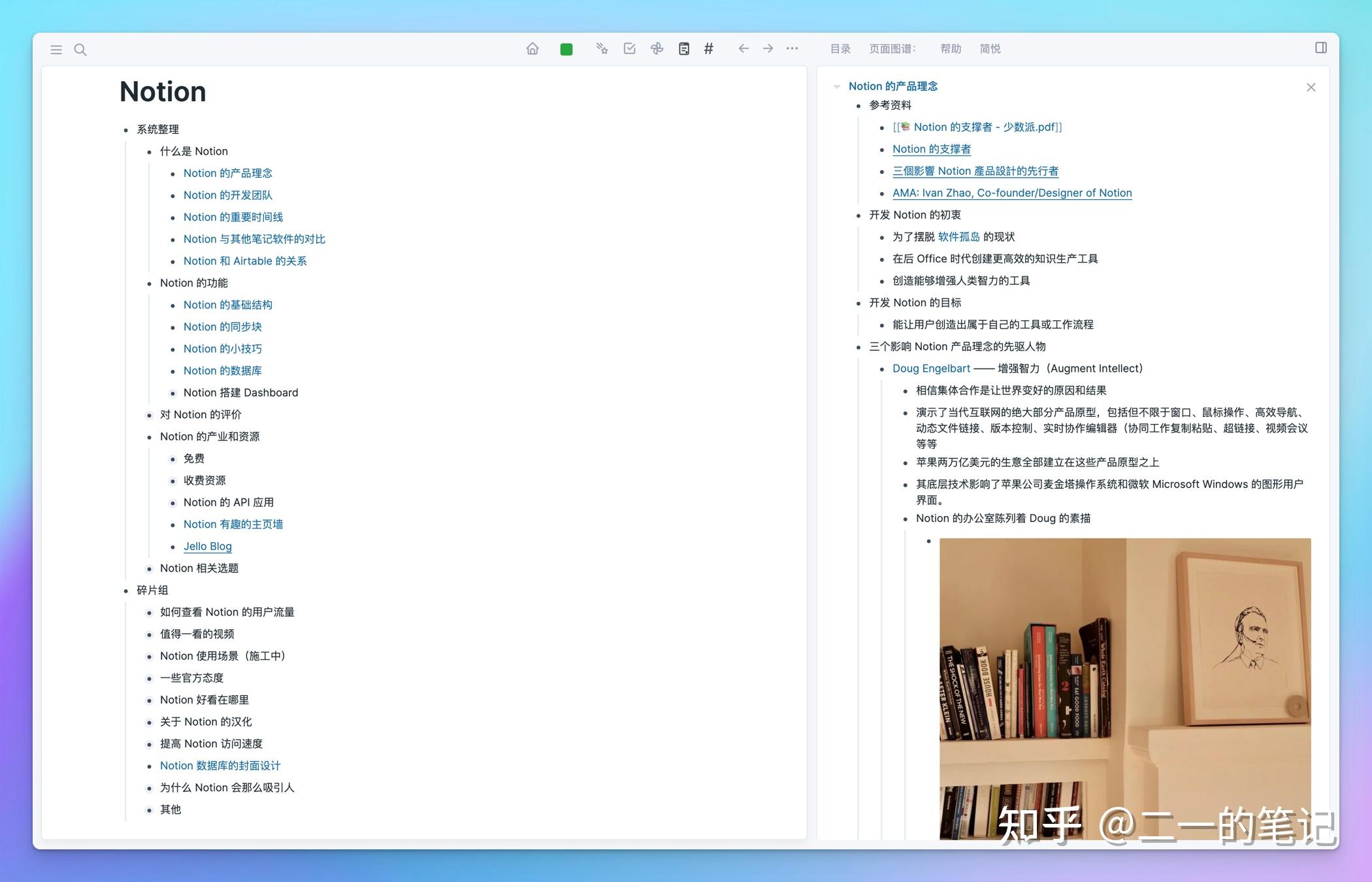This screenshot has height=882, width=1372.
Task: Open 简悦 tab
Action: pos(990,49)
